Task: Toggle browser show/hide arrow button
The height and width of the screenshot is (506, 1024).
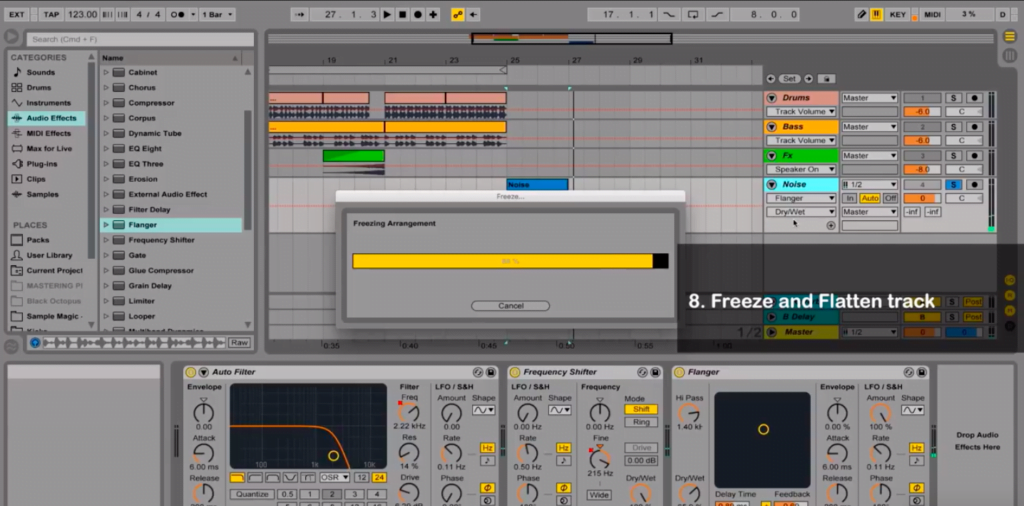Action: [12, 37]
